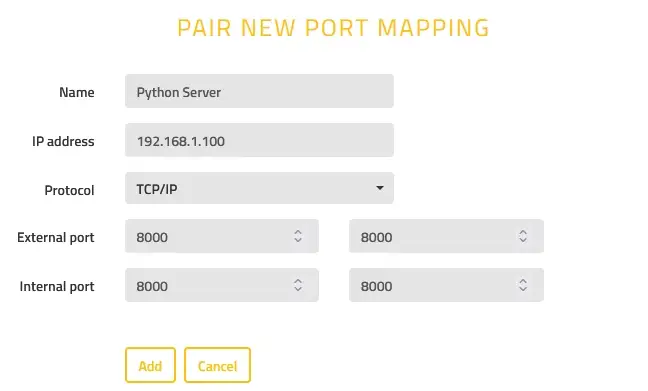Click the Cancel button
The image size is (648, 391).
pyautogui.click(x=217, y=365)
